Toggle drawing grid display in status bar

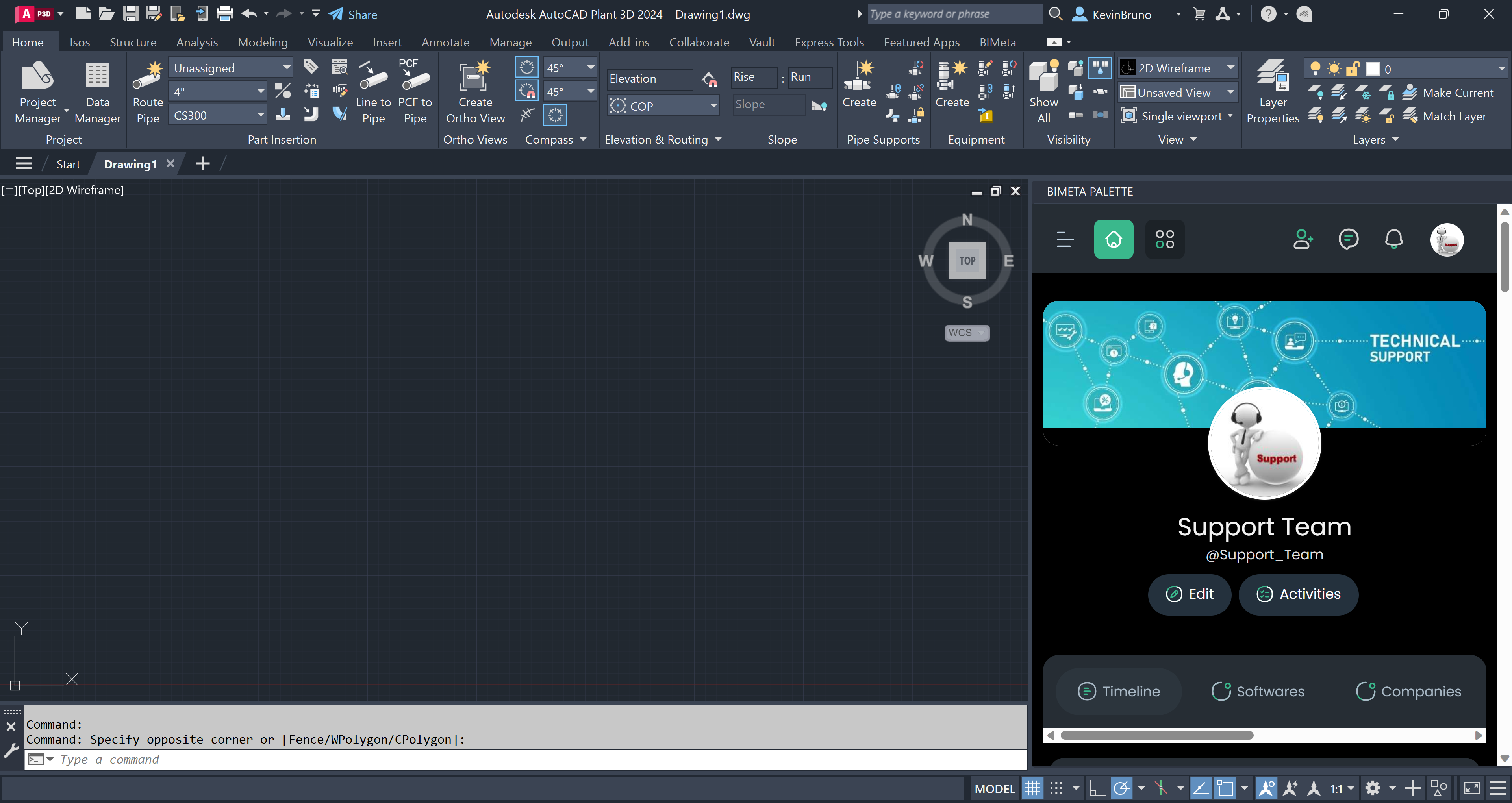pos(1032,788)
